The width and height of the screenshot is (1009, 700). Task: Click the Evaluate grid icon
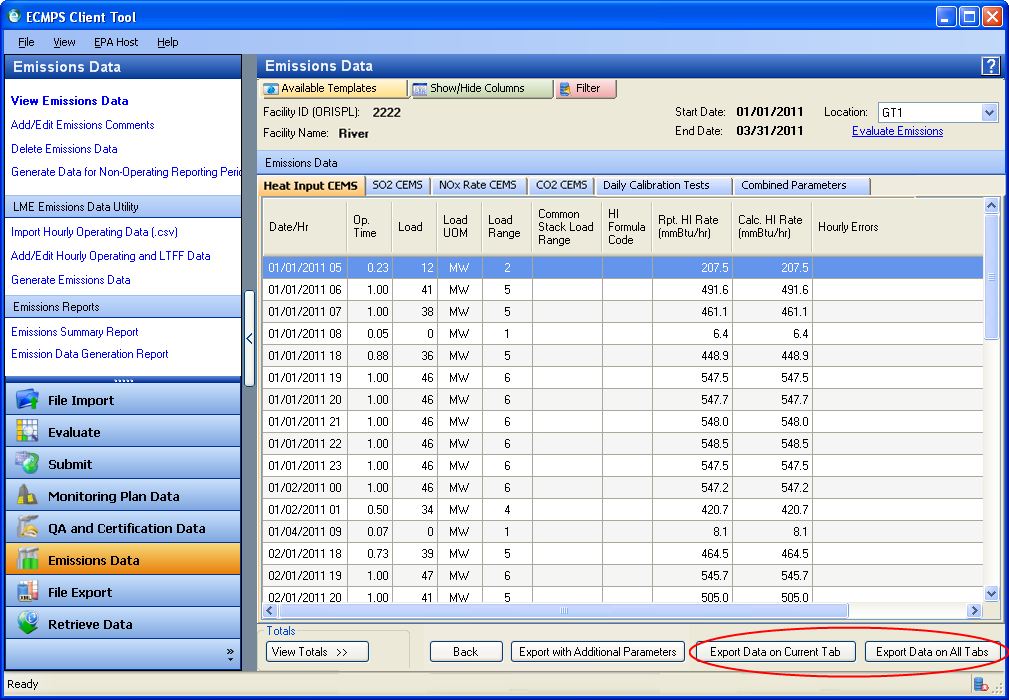coord(27,432)
